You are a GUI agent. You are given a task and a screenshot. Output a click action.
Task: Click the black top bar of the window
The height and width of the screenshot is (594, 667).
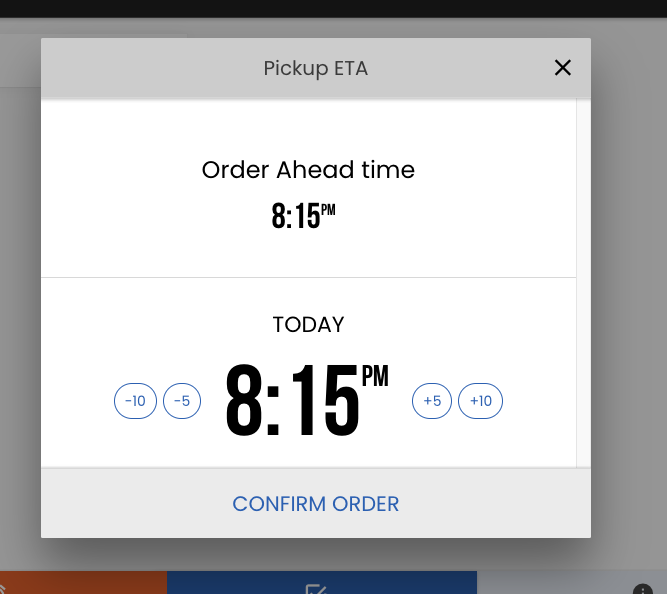coord(334,9)
